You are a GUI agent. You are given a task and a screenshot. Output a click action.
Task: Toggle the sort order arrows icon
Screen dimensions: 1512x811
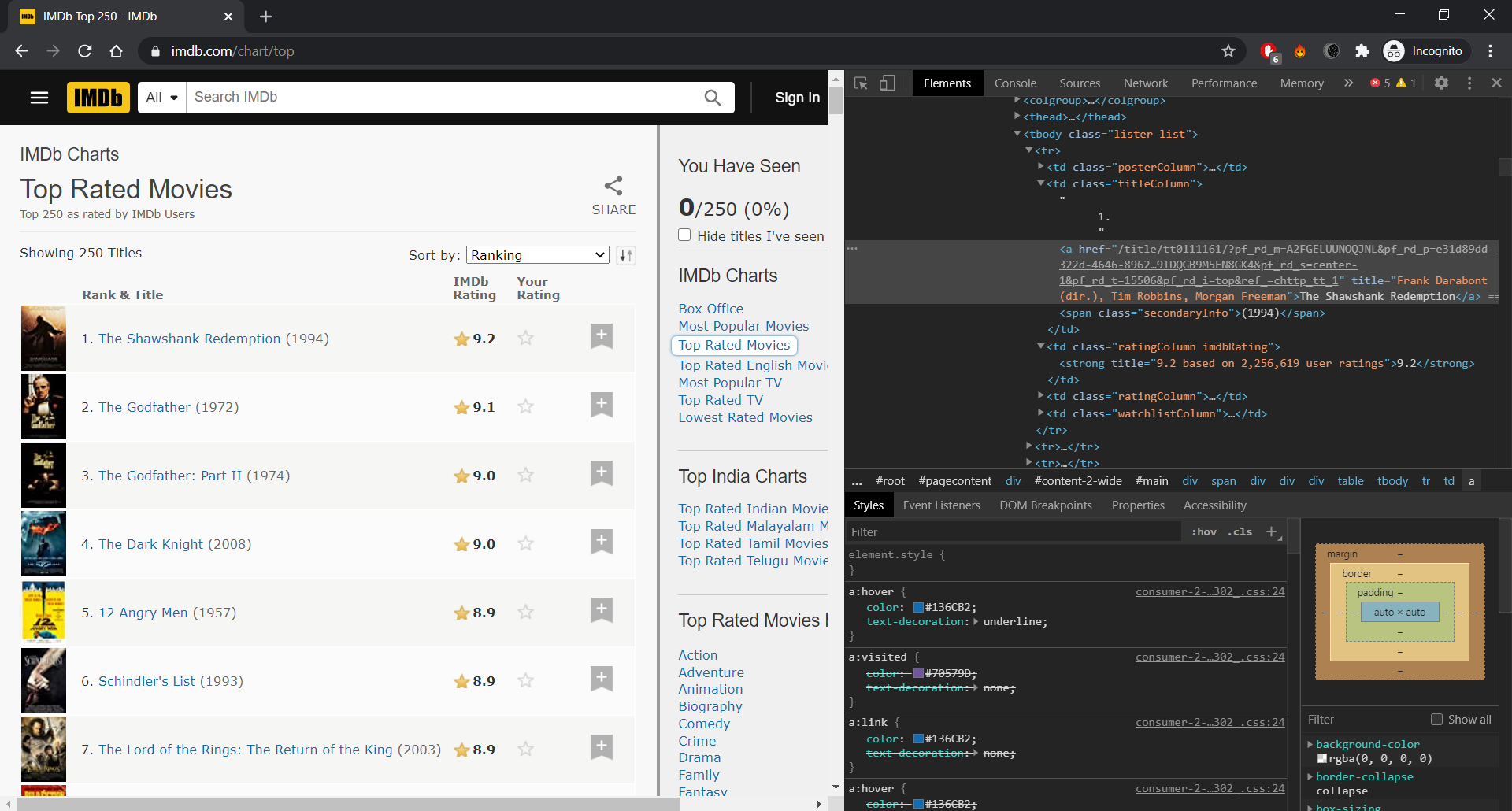tap(626, 254)
